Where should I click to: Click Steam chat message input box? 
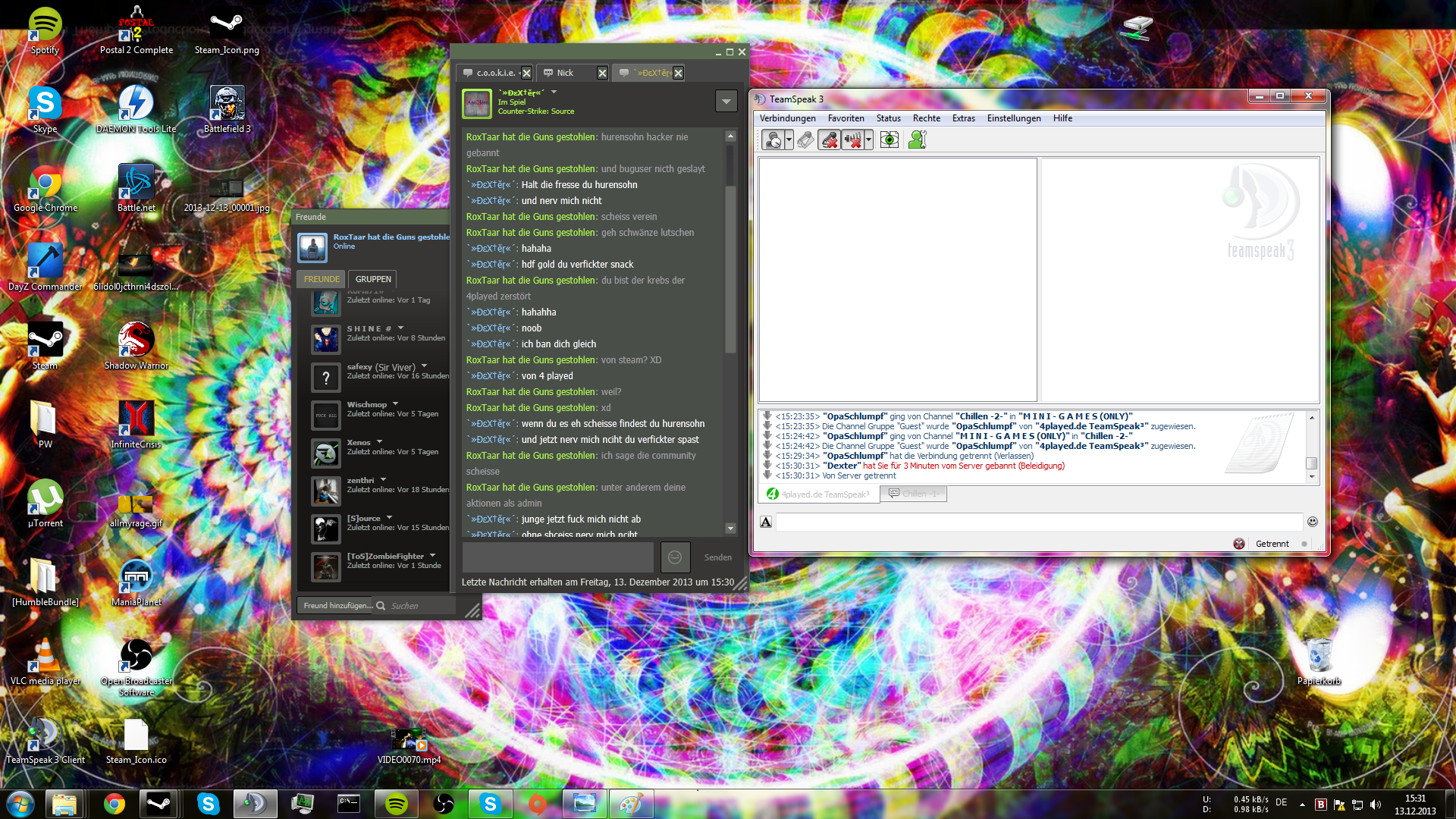pos(558,557)
